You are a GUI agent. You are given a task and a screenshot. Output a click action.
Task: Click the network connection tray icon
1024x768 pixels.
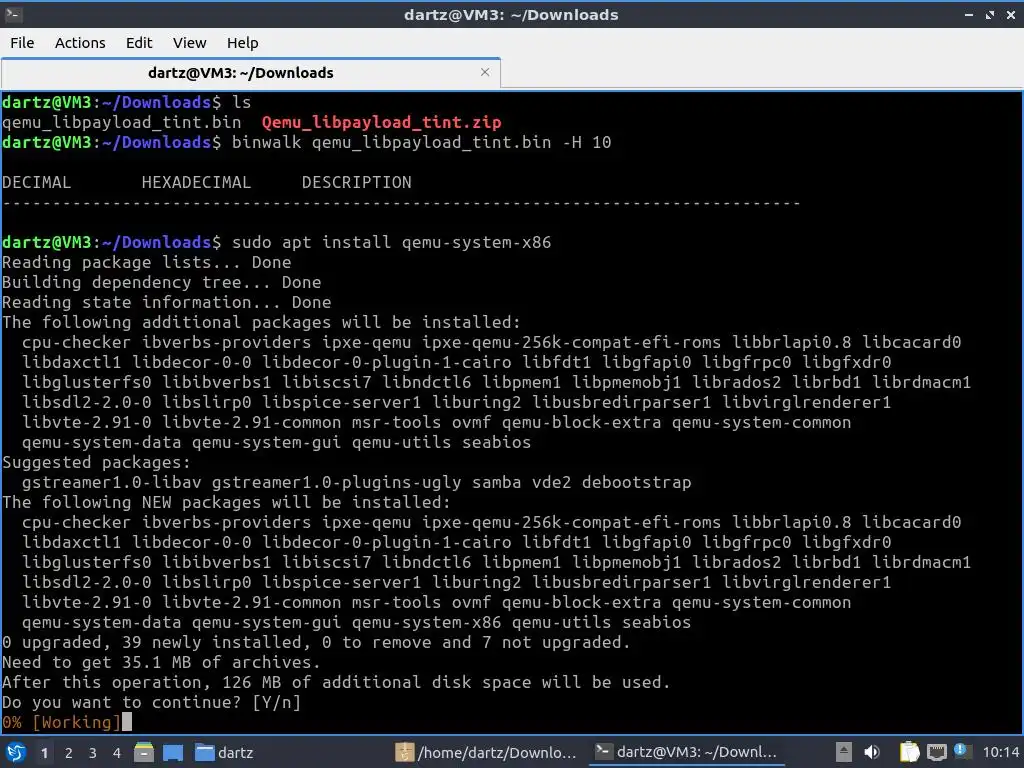coord(936,752)
